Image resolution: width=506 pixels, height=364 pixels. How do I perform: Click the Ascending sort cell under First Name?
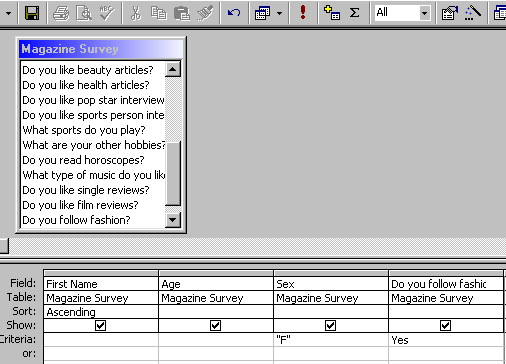[x=101, y=312]
